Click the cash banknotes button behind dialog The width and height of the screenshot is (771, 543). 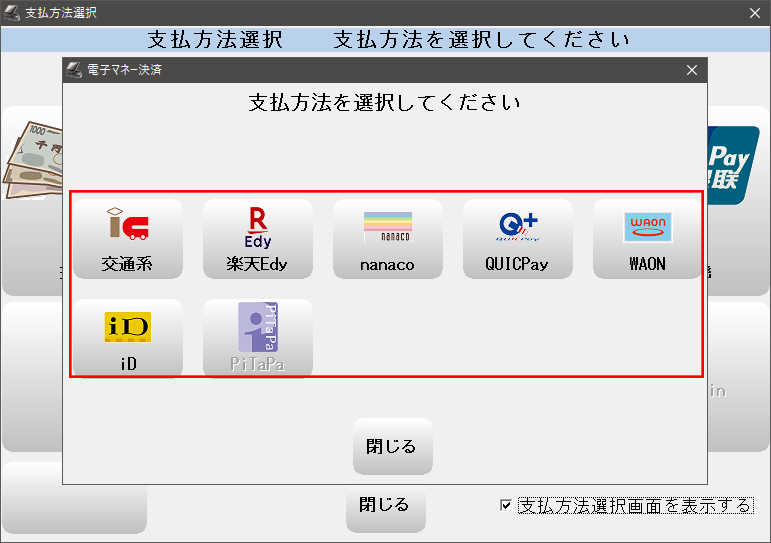click(30, 160)
